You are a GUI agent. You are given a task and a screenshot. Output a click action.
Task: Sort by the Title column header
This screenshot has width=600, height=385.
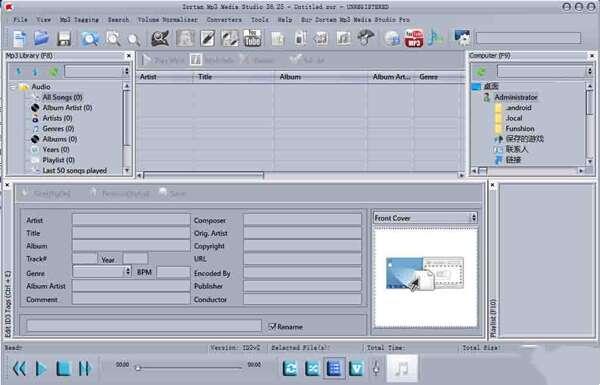pyautogui.click(x=234, y=77)
